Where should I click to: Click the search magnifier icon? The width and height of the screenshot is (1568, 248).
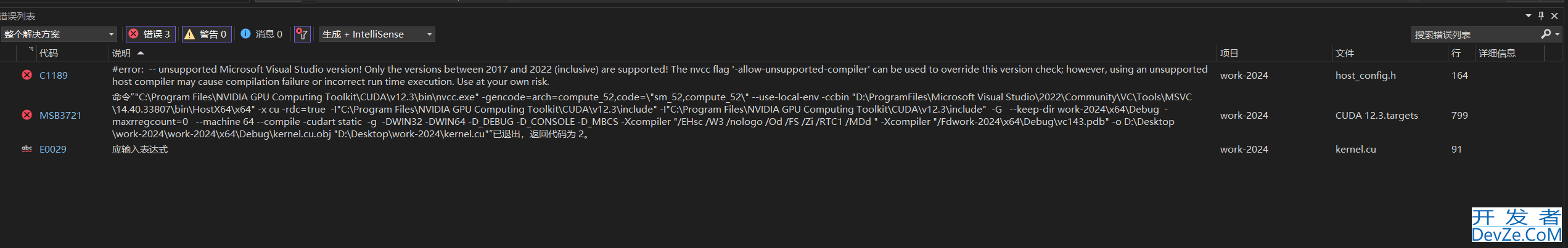(1546, 34)
